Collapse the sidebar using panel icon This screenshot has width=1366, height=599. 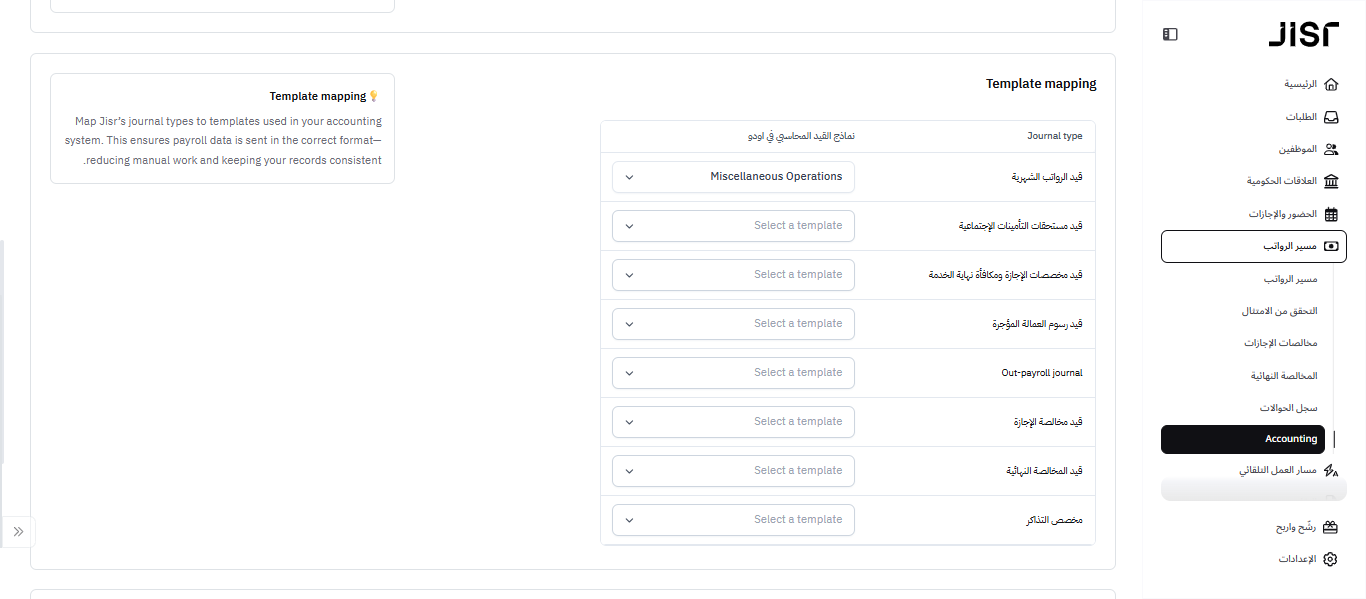1170,35
